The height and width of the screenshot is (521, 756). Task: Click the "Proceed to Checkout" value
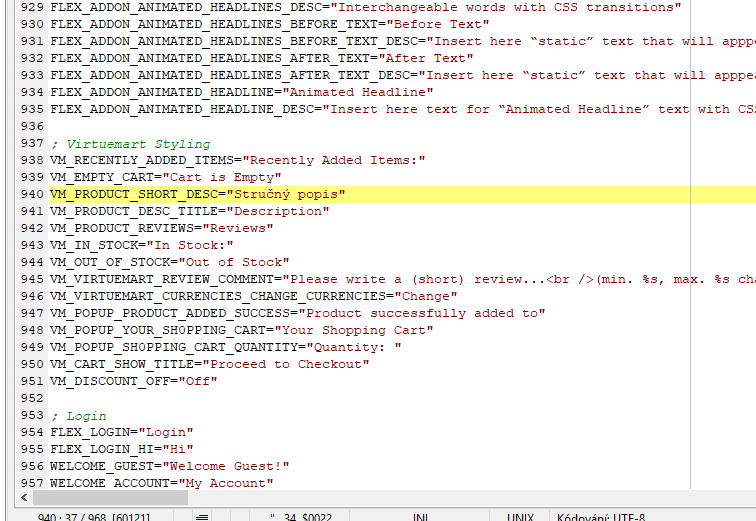click(x=288, y=364)
